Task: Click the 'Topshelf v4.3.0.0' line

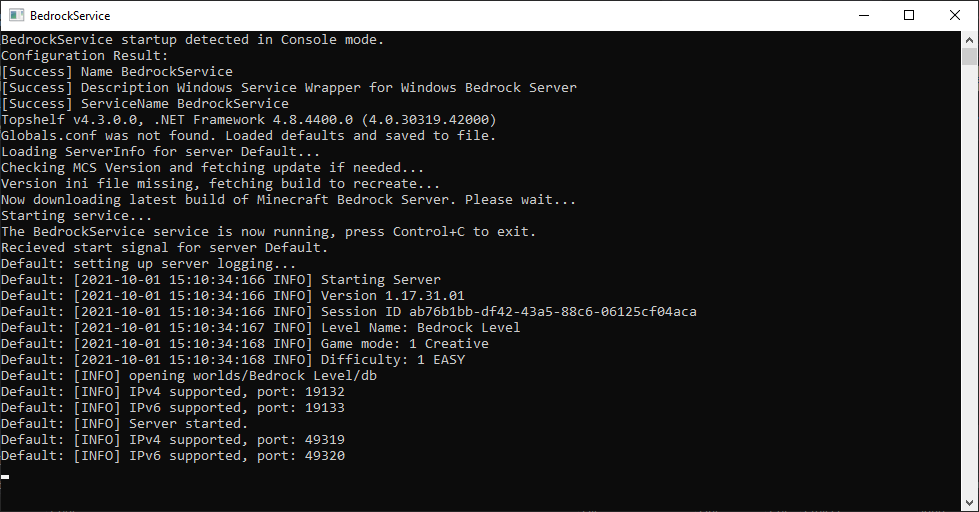Action: tap(248, 120)
